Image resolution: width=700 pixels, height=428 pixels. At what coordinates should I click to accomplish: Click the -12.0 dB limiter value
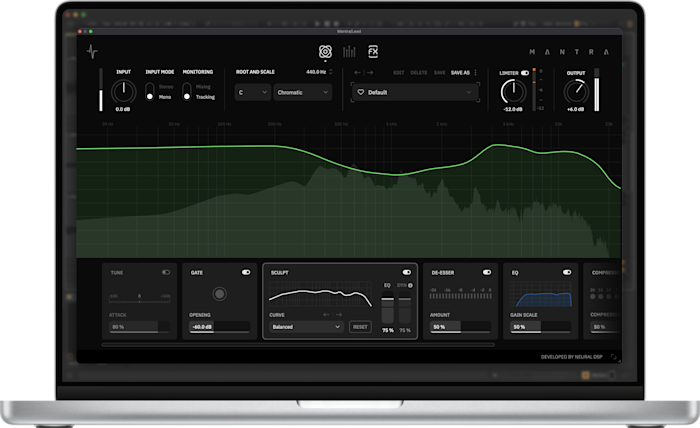[x=513, y=109]
